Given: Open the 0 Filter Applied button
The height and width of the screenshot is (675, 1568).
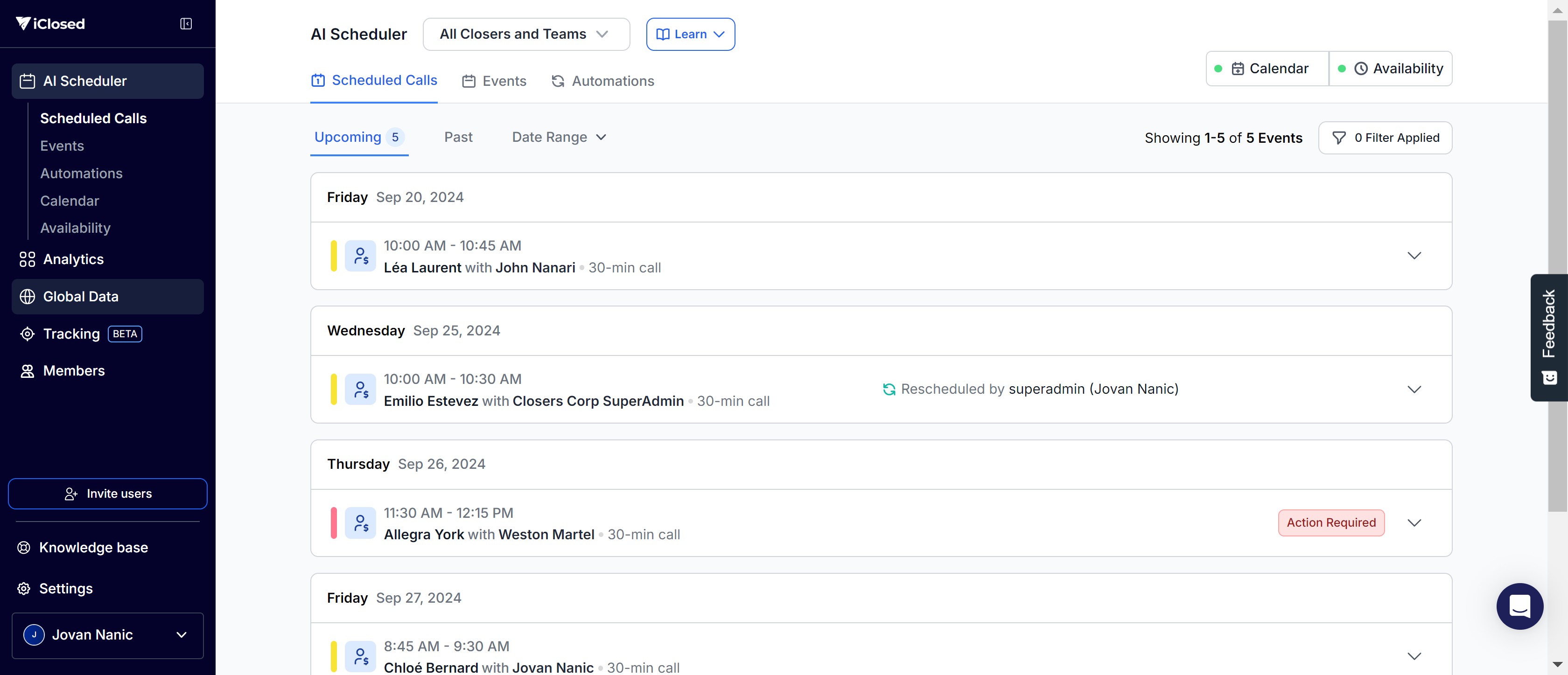Looking at the screenshot, I should [x=1385, y=138].
